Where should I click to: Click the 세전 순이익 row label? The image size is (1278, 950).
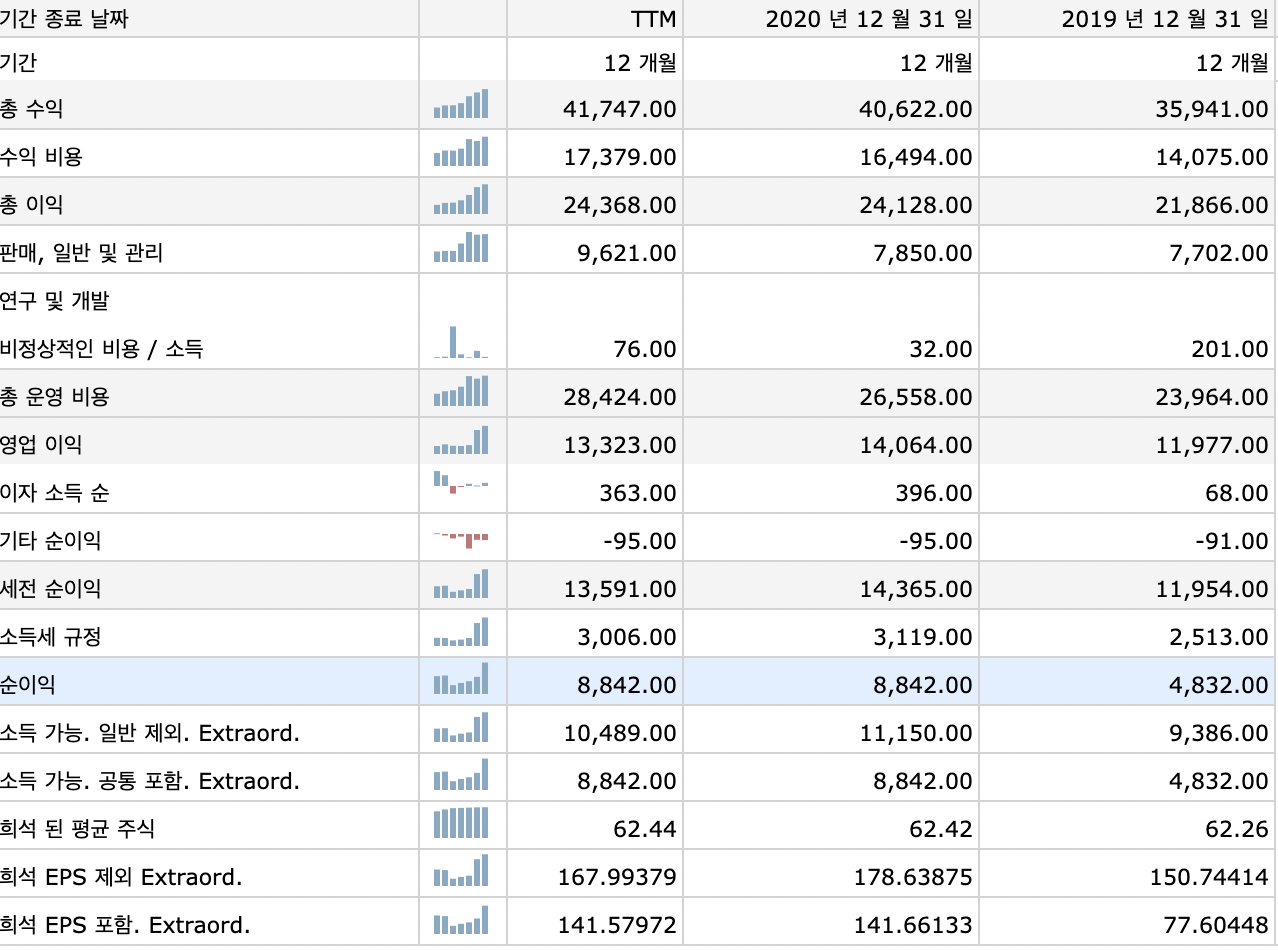[x=50, y=589]
